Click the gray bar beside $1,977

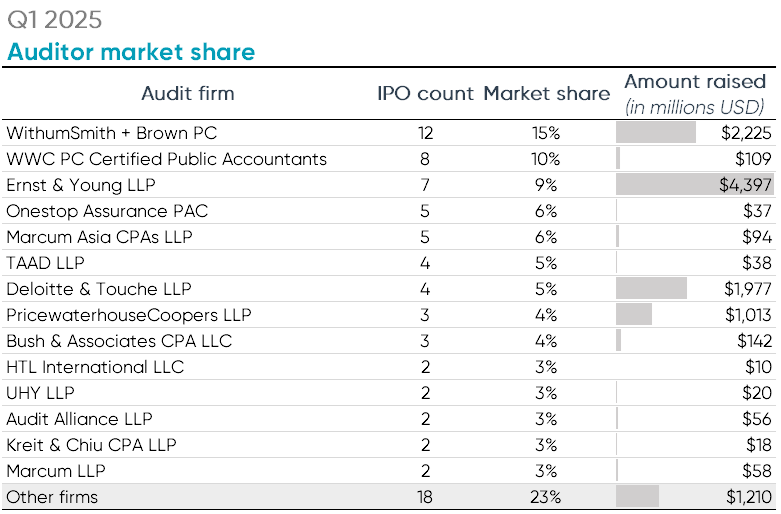[x=652, y=289]
